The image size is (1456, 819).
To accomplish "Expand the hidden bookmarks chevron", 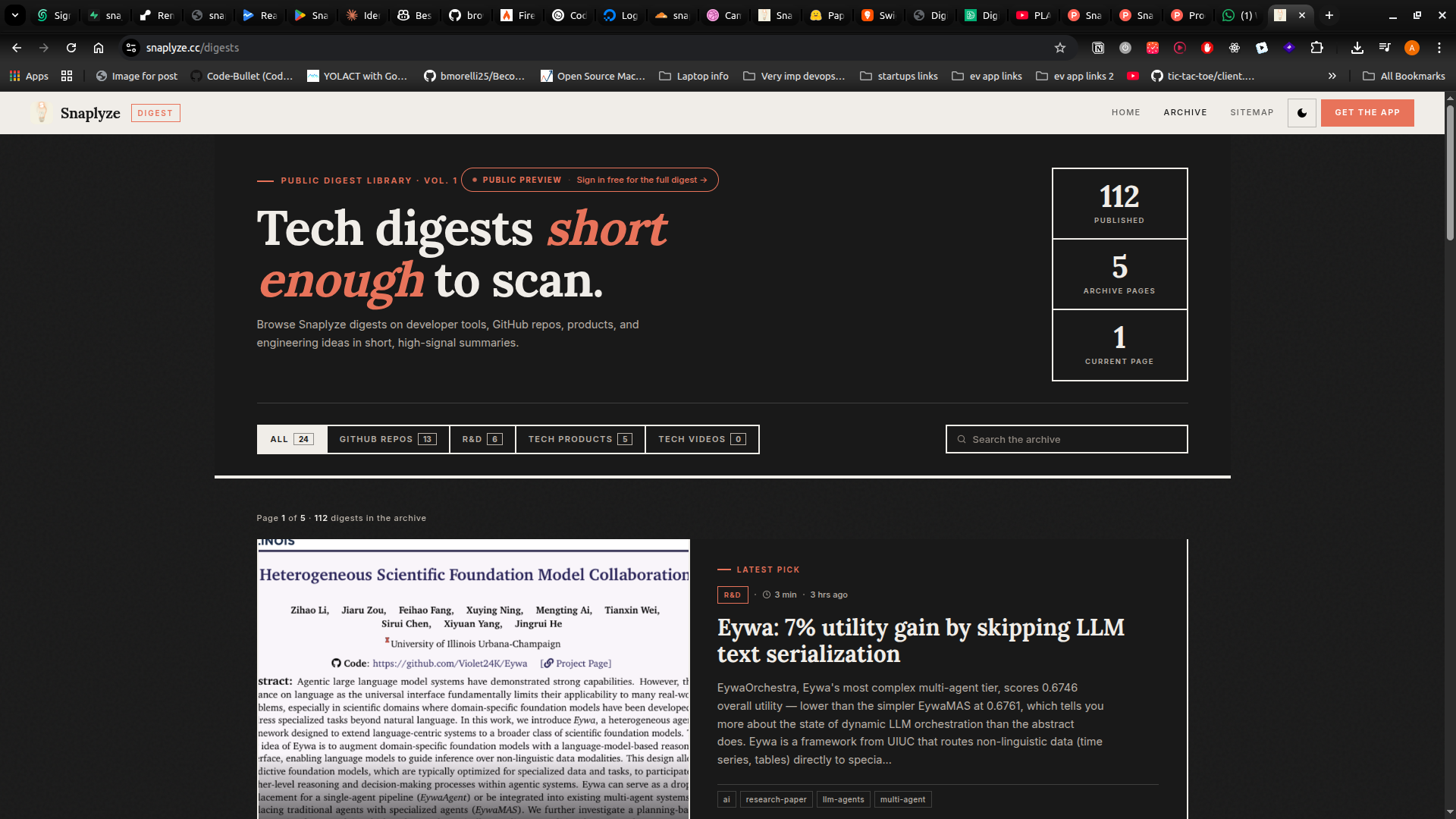I will [x=1332, y=76].
